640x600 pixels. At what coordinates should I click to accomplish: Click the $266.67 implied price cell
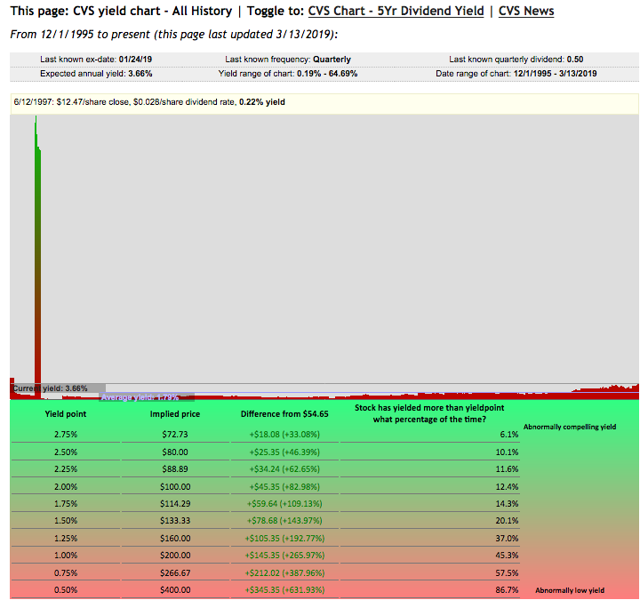point(175,573)
